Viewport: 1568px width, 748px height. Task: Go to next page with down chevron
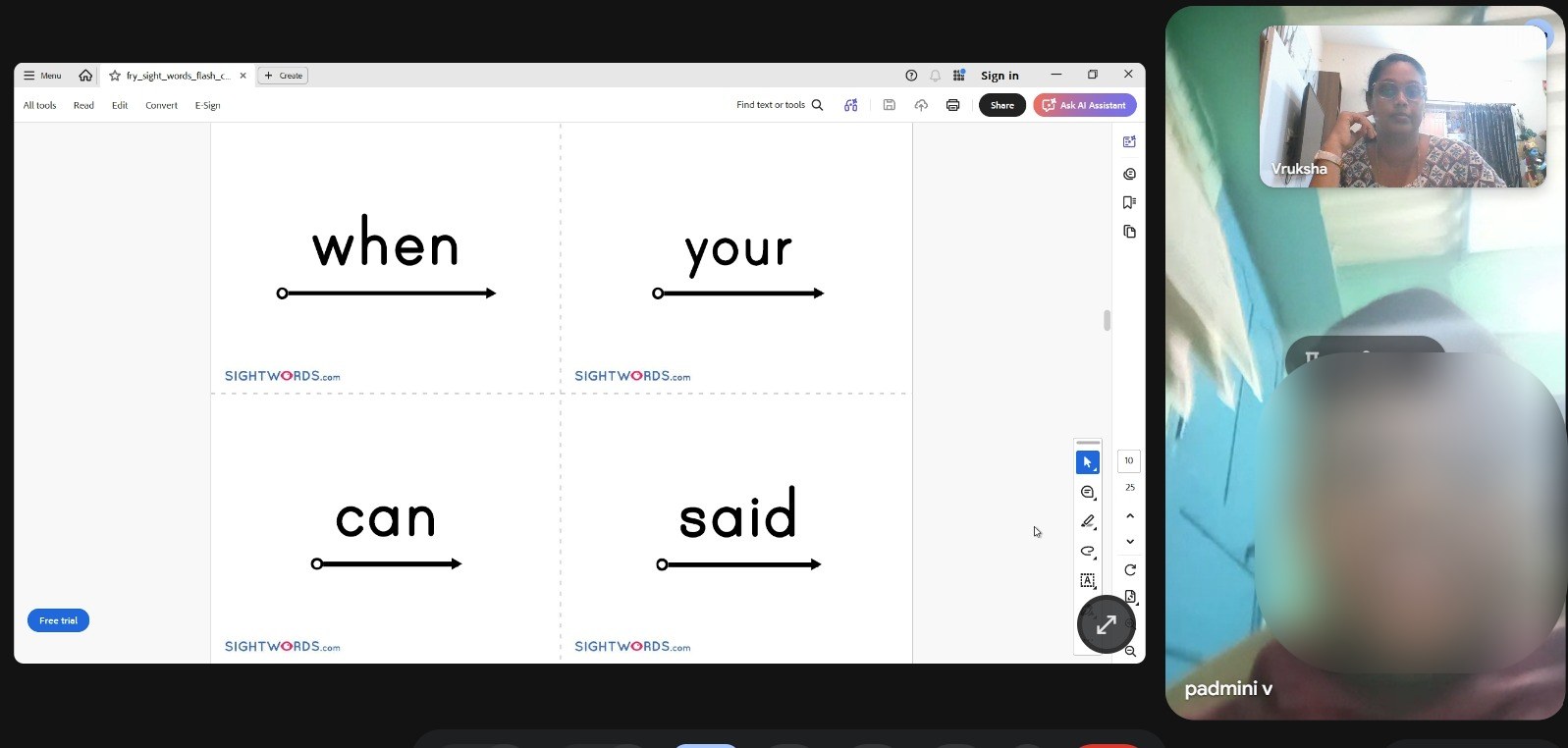(x=1130, y=542)
